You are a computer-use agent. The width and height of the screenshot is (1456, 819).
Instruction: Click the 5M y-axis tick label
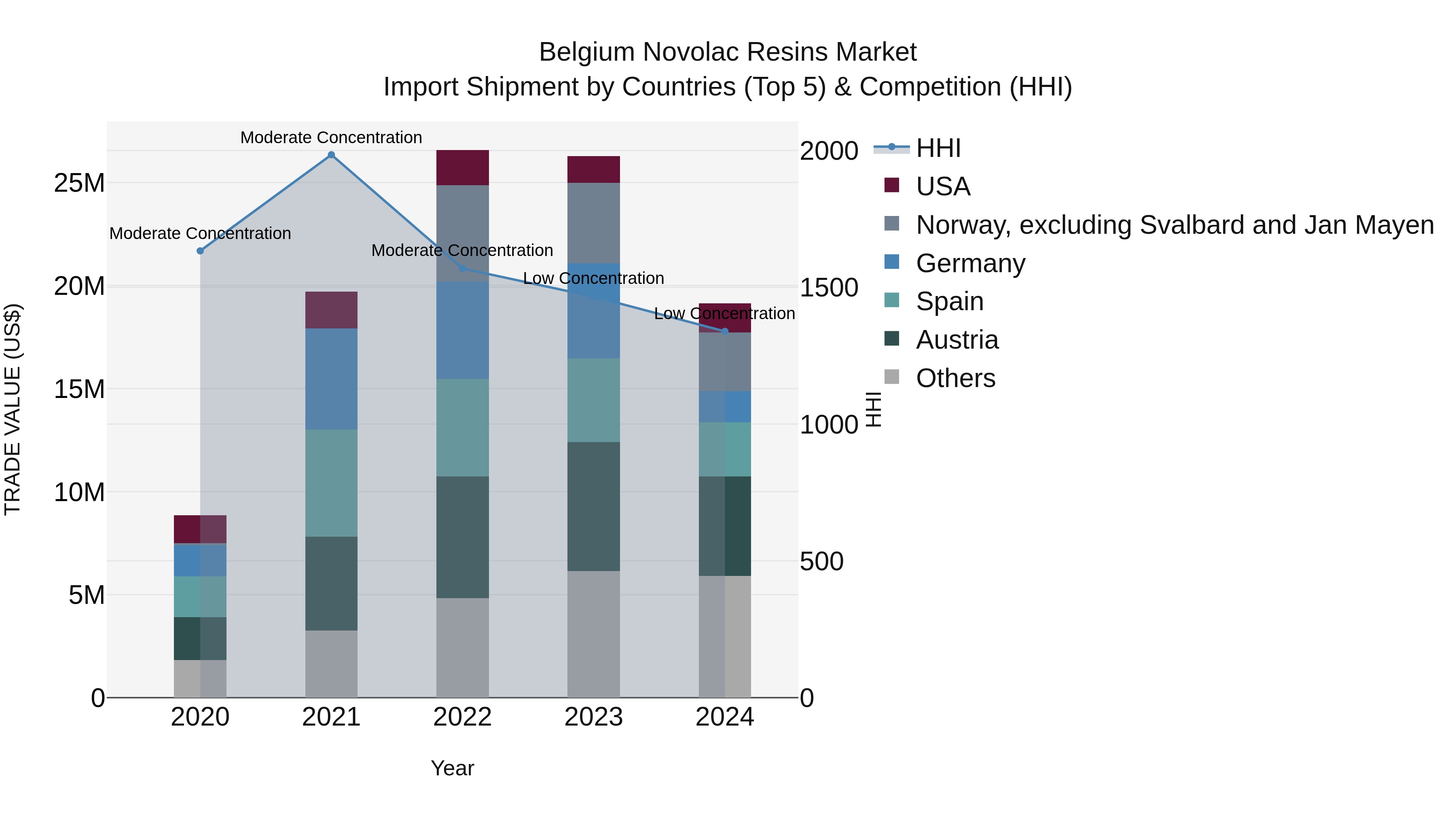(87, 595)
